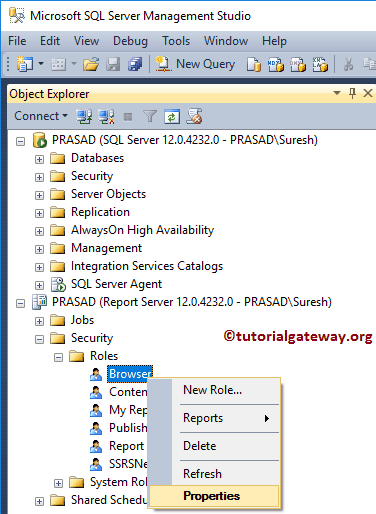This screenshot has height=514, width=376.
Task: Open the File menu
Action: point(17,41)
